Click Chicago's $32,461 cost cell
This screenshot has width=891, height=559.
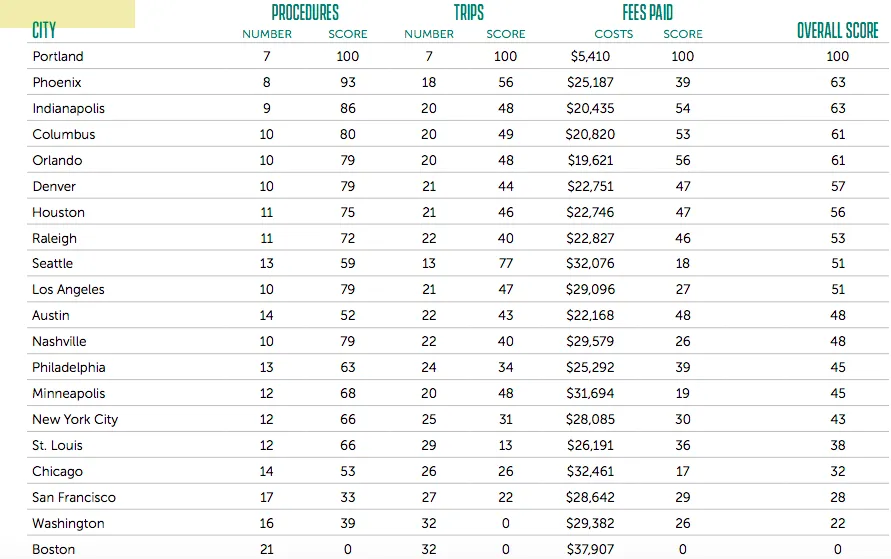coord(590,472)
